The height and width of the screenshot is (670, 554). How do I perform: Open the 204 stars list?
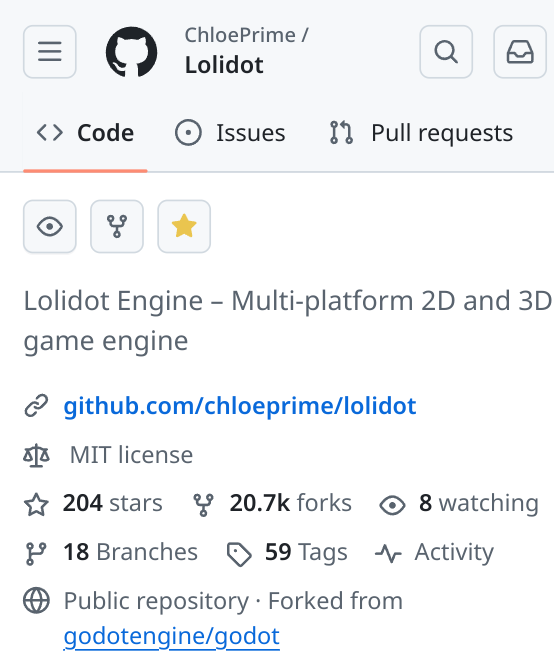(93, 503)
